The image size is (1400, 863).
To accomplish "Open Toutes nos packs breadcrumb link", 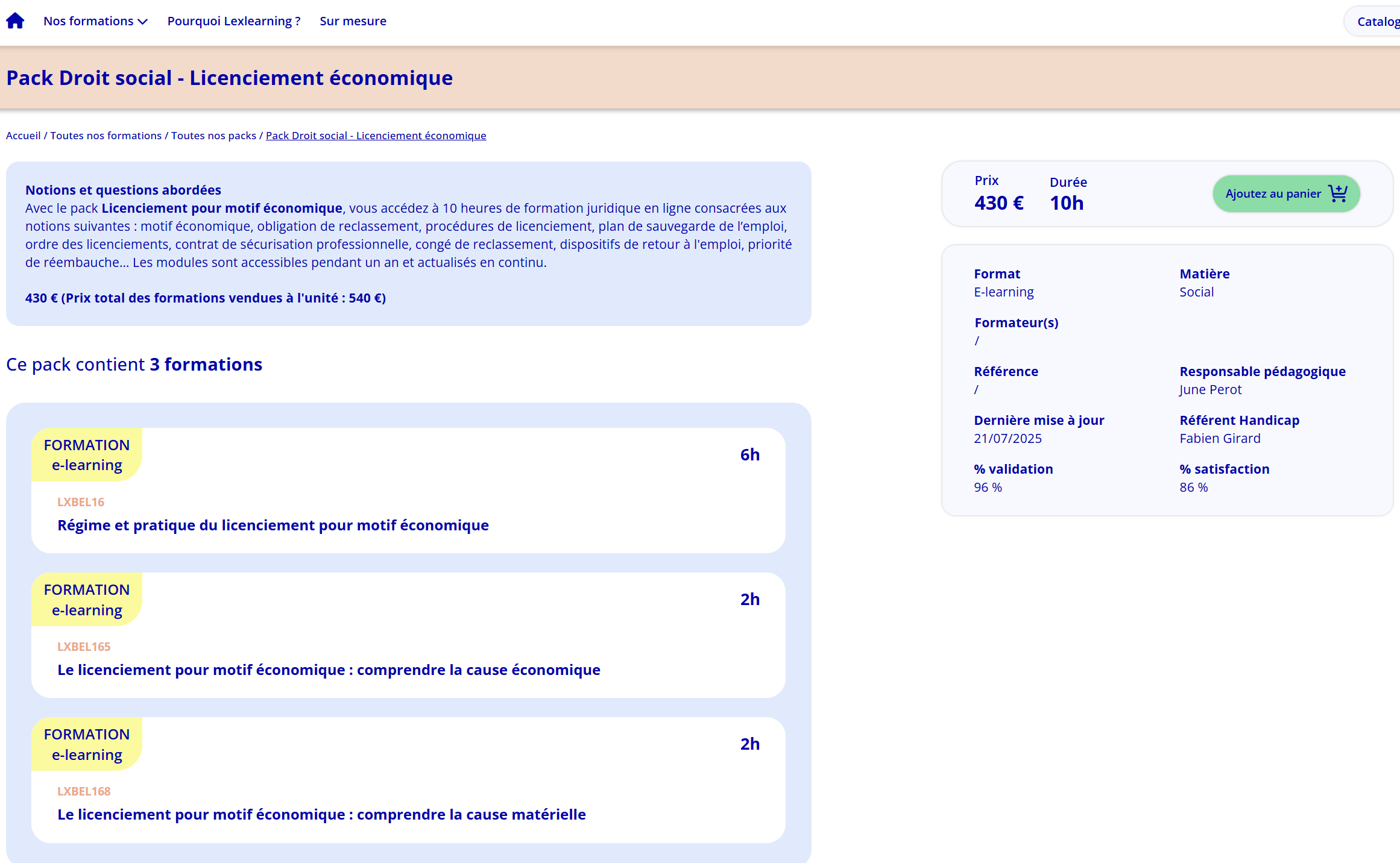I will (213, 136).
